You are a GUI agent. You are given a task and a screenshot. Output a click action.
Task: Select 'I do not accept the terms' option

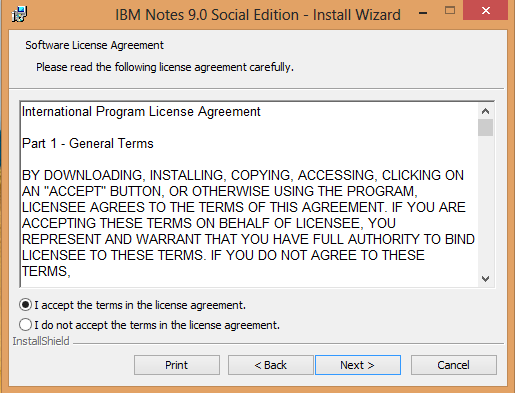coord(25,325)
